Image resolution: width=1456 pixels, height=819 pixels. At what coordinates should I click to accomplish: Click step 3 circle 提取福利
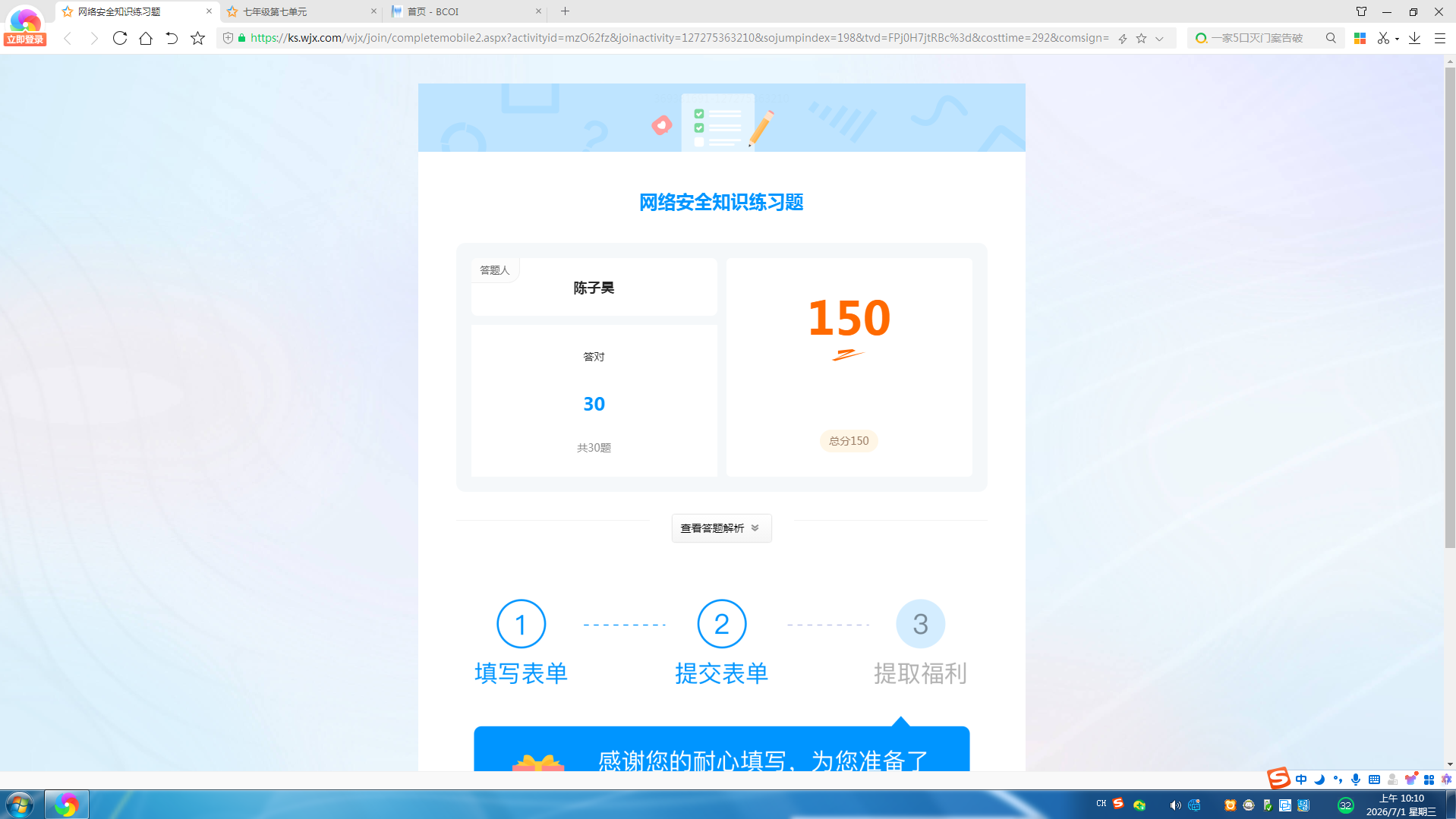[920, 624]
